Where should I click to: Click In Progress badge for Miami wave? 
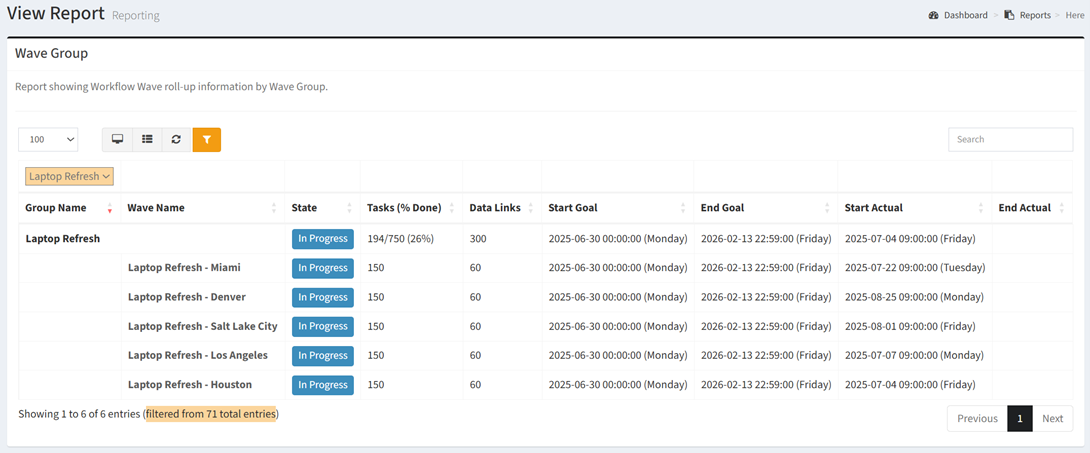tap(322, 268)
